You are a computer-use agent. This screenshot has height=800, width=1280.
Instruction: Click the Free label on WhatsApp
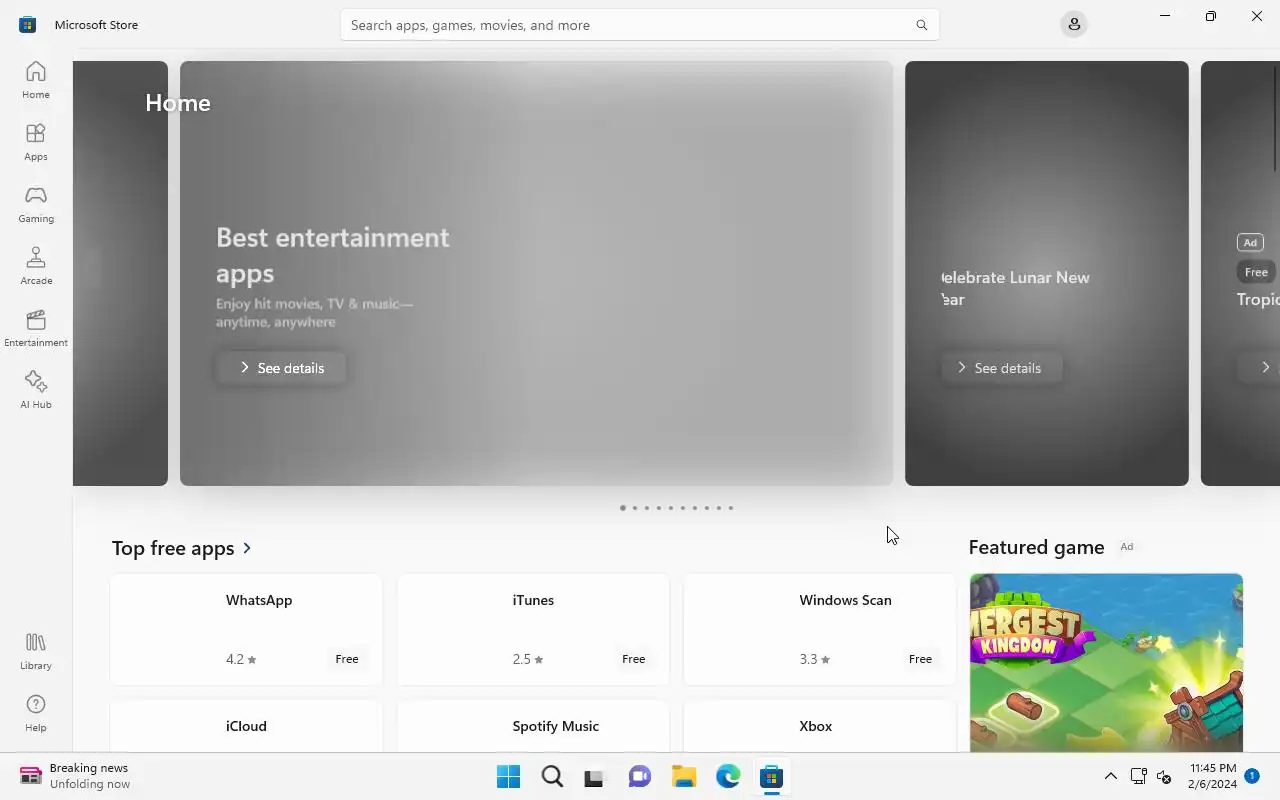tap(347, 659)
